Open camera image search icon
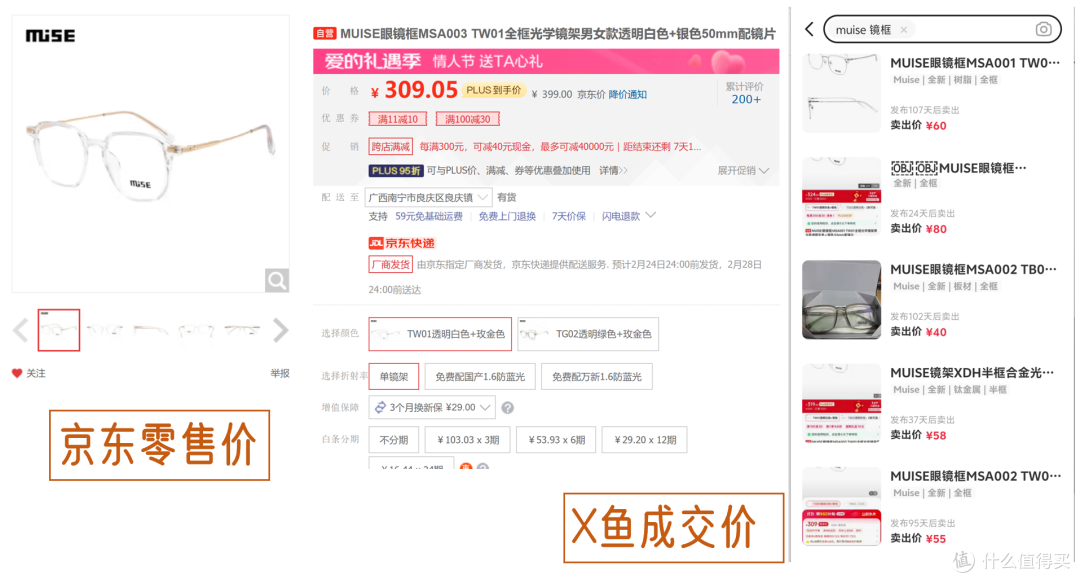 [x=1043, y=30]
